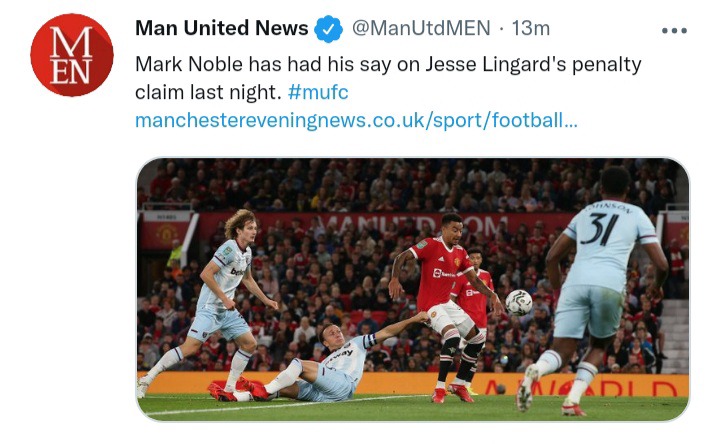Click the football in the photo
Viewport: 720px width, 444px height.
pos(518,303)
